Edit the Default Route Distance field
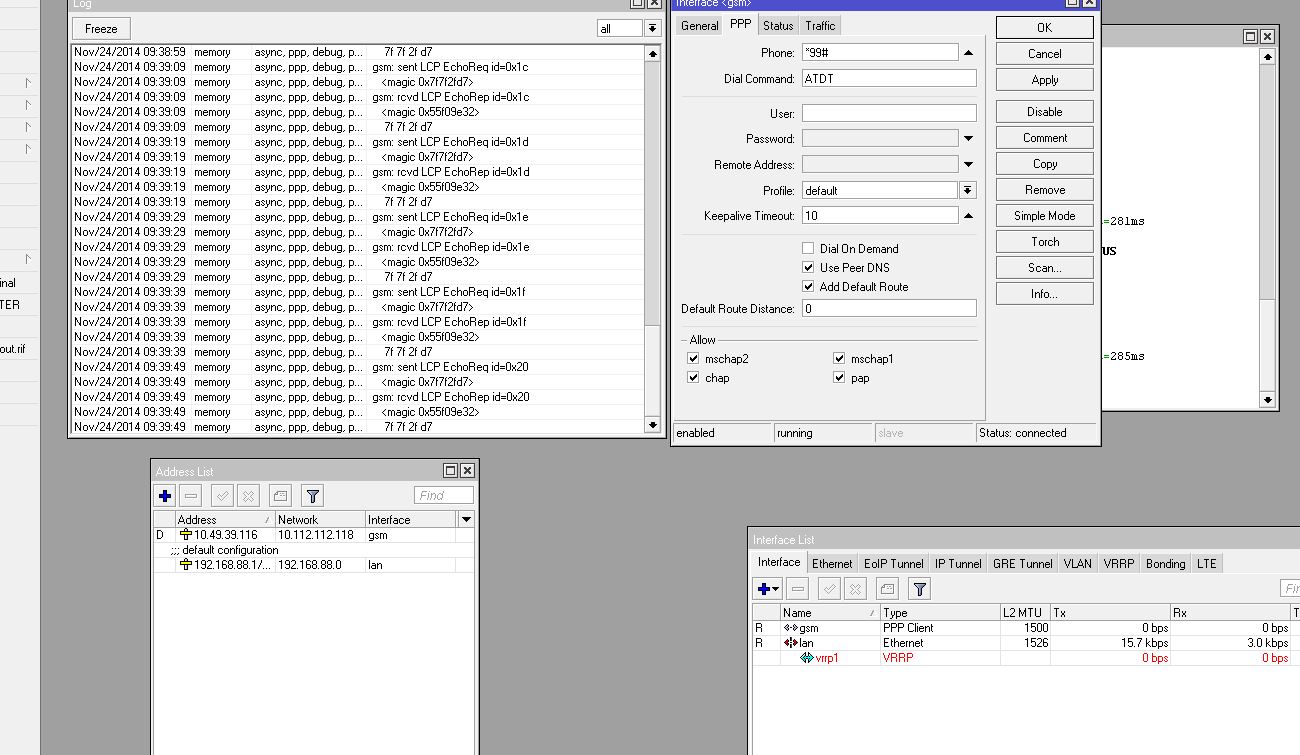 click(889, 309)
